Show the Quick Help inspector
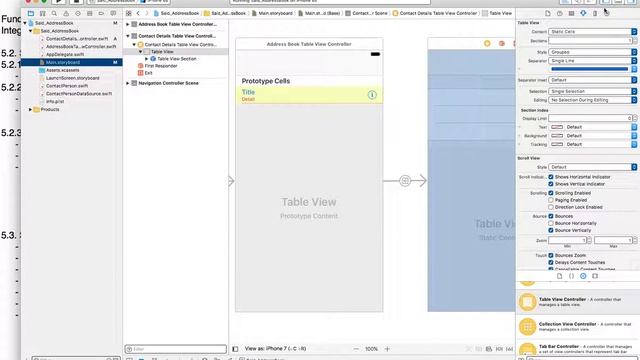 coord(560,13)
